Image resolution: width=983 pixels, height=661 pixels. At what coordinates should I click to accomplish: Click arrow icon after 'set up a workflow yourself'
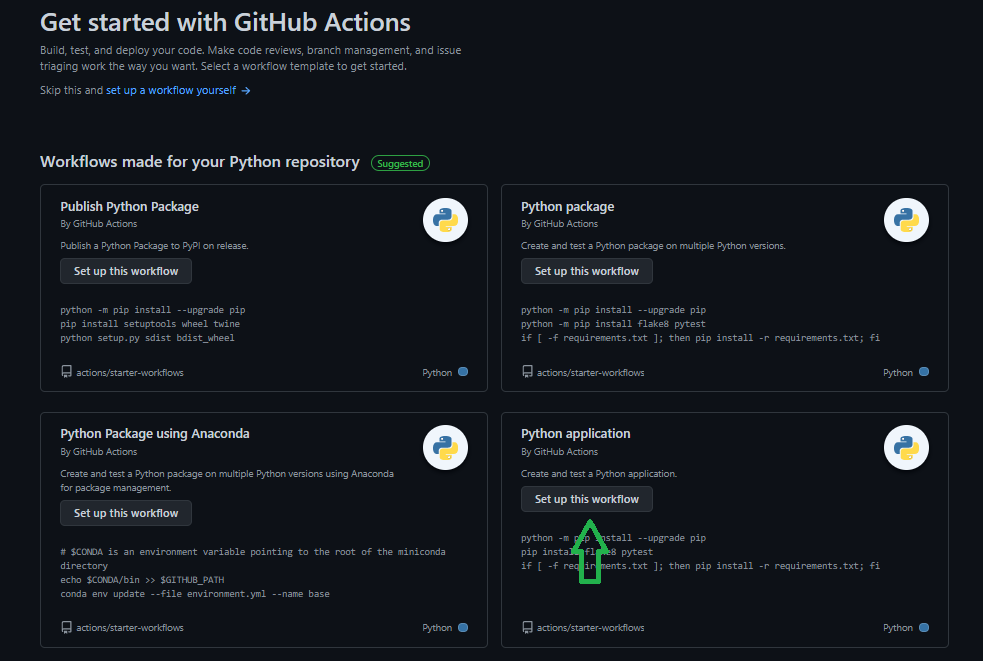[x=246, y=91]
